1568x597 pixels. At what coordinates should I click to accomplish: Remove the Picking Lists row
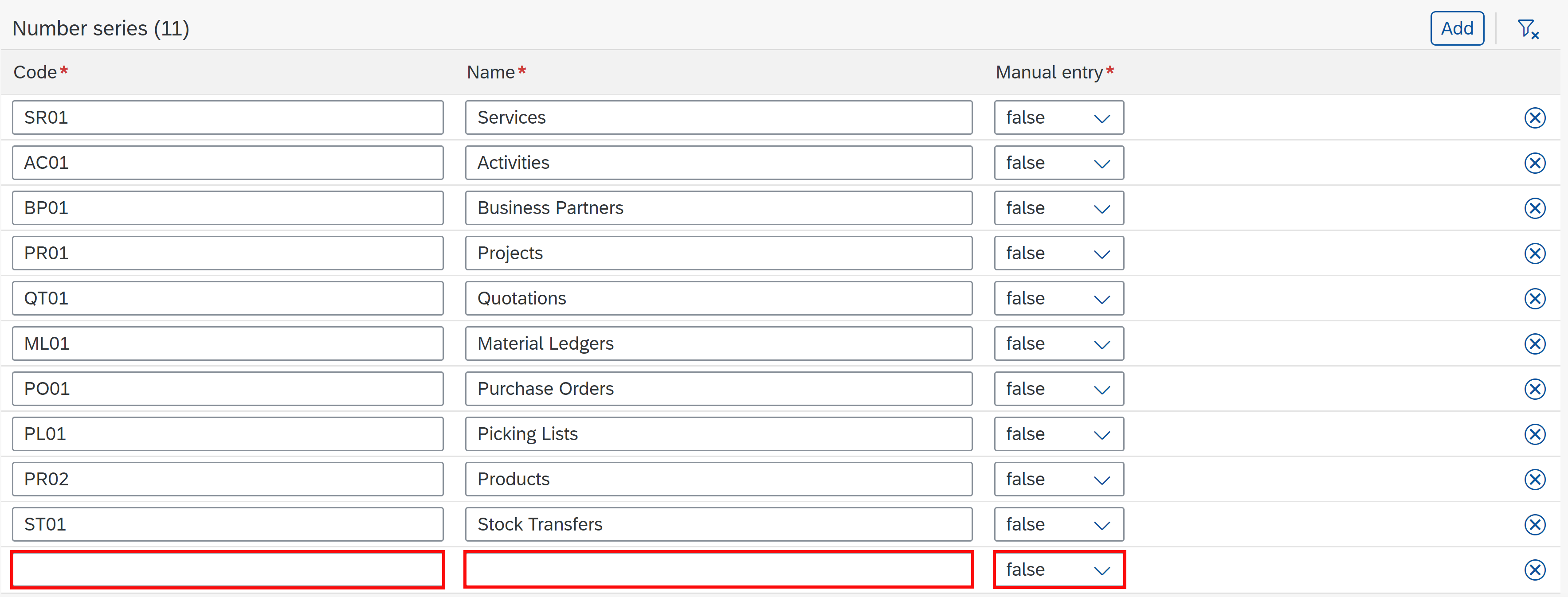[1535, 434]
